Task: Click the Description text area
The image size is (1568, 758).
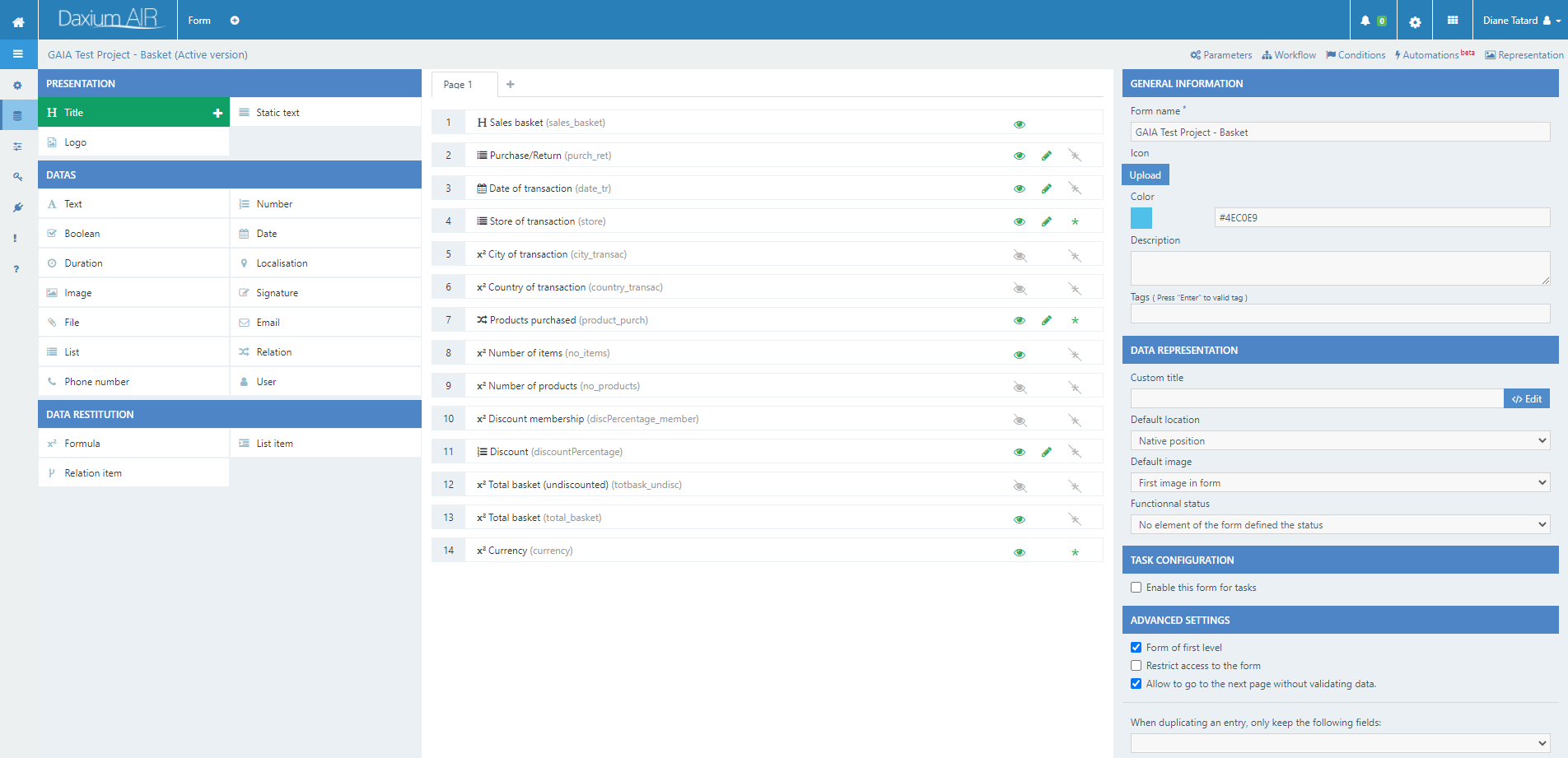Action: tap(1341, 268)
